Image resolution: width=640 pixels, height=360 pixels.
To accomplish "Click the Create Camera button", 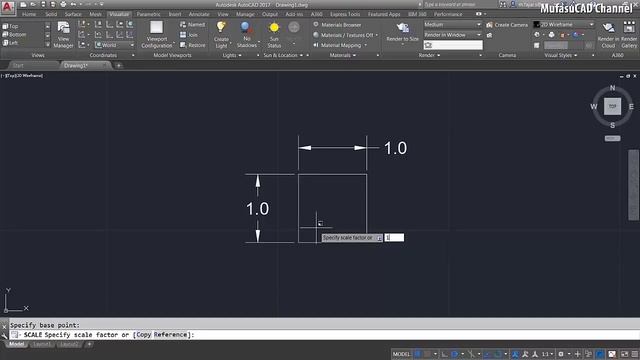I will tap(507, 25).
